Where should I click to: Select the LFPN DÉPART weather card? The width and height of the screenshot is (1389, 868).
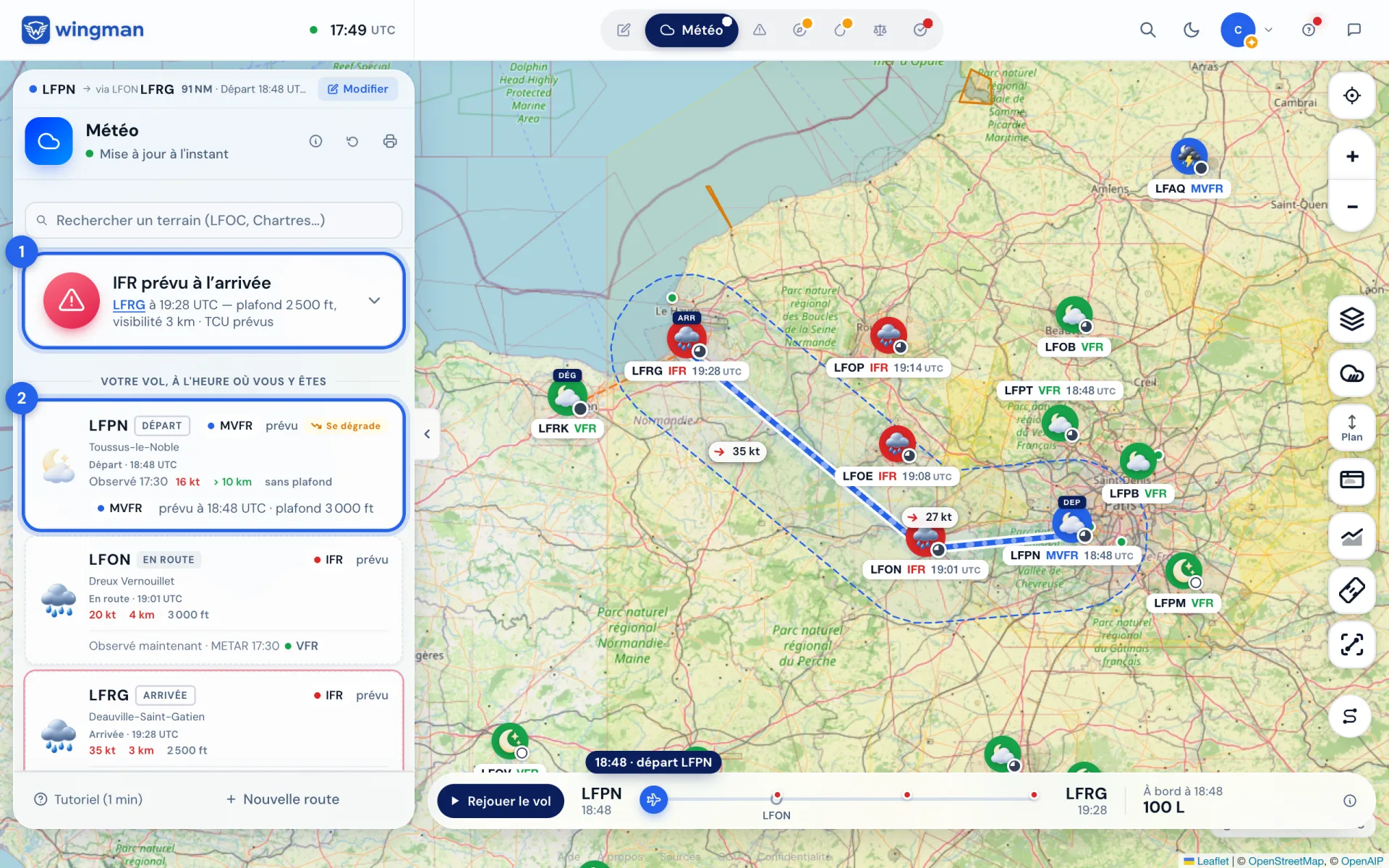click(x=213, y=464)
